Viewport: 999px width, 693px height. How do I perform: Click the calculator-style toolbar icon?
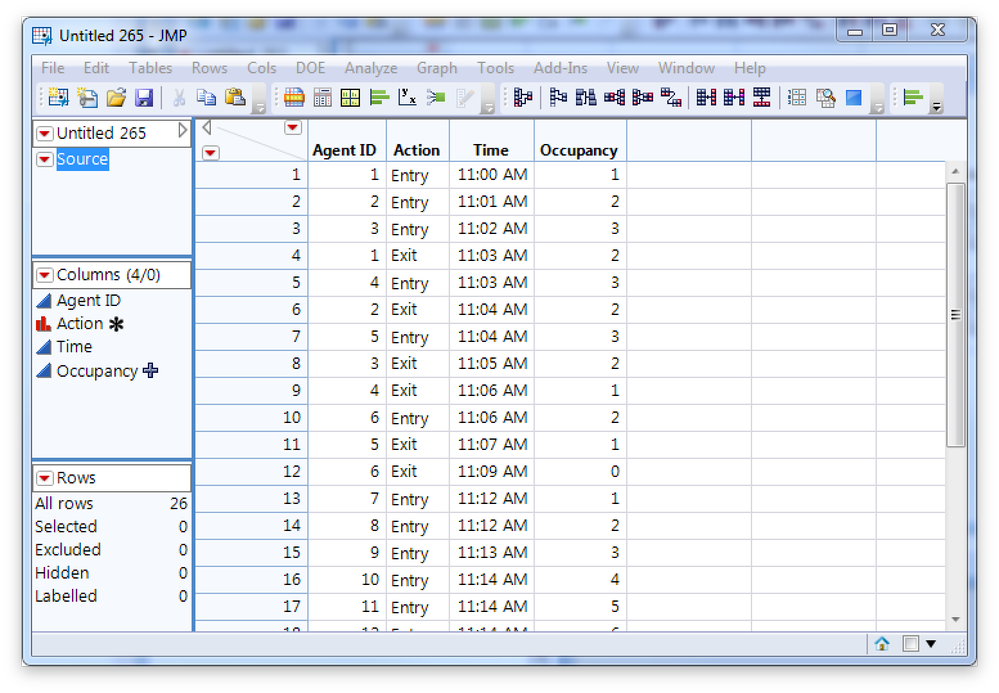322,97
